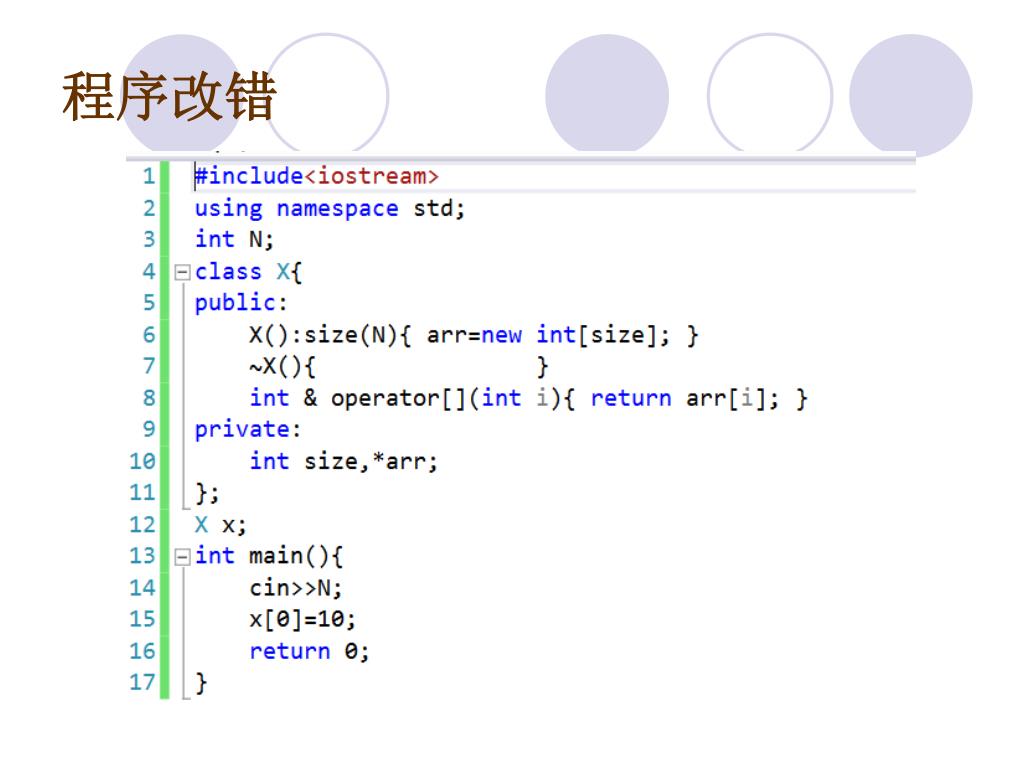Click the 'return 0;' statement
The width and height of the screenshot is (1024, 768).
coord(310,651)
